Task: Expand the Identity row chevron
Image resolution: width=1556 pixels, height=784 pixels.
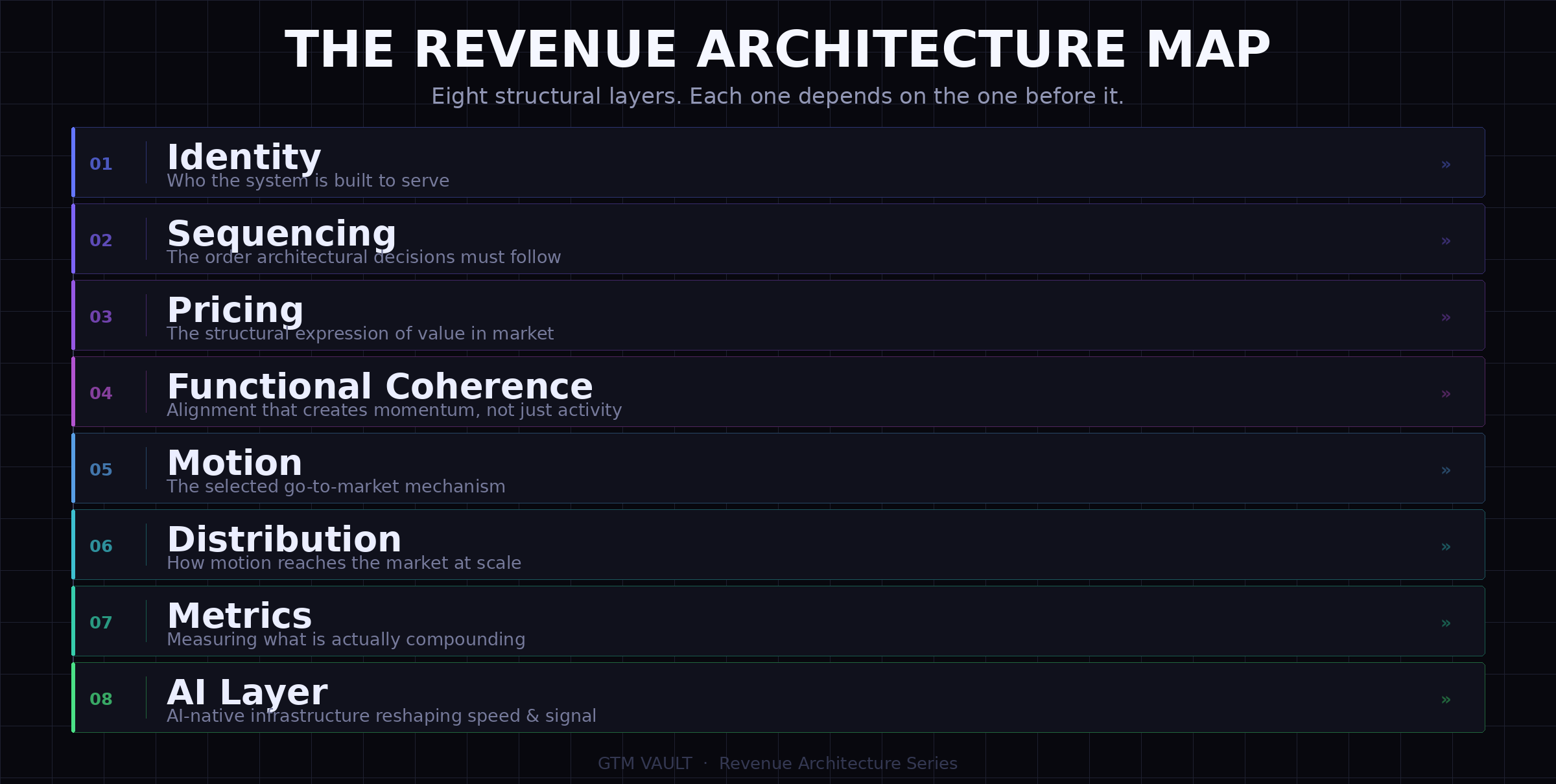Action: pos(1445,165)
